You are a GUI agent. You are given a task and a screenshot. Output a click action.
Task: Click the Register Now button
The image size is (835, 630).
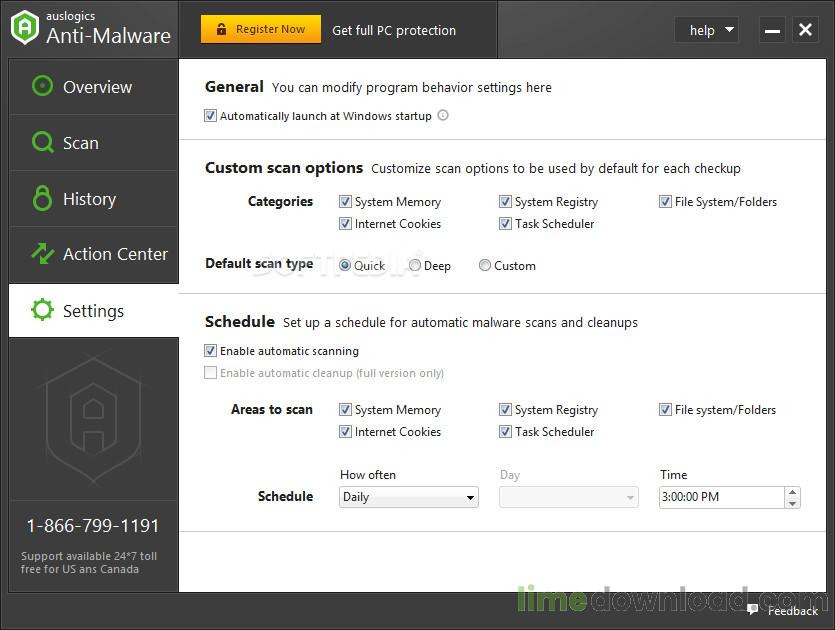[261, 29]
